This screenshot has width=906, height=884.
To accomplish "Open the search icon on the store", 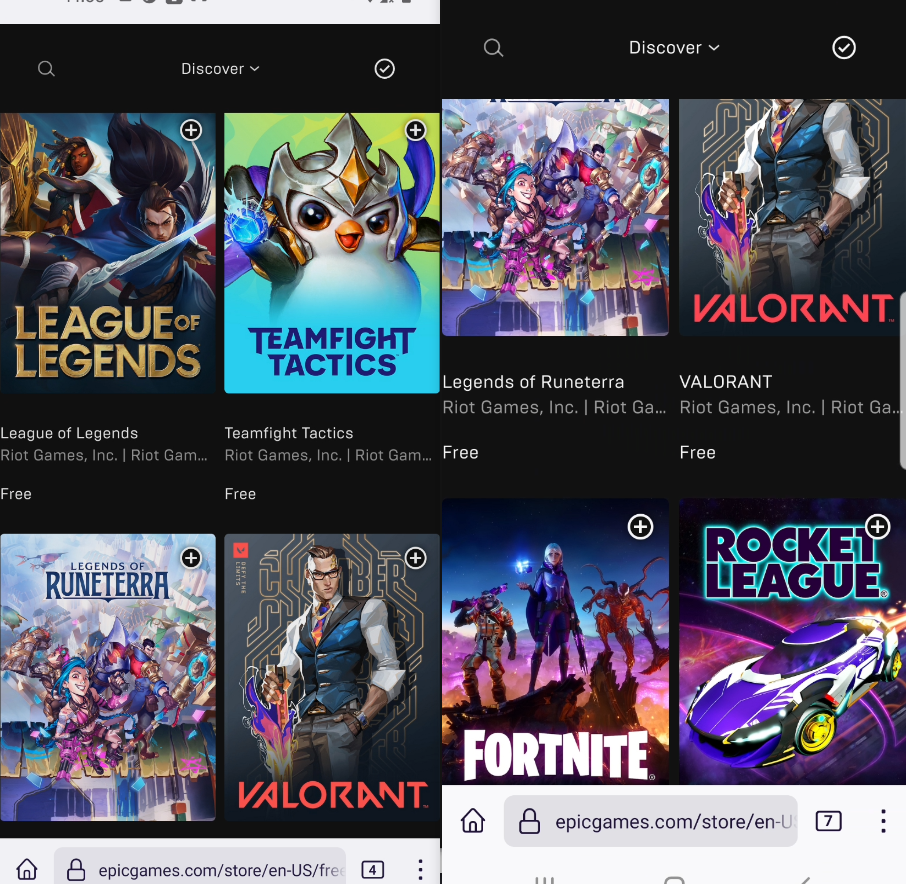I will click(46, 68).
